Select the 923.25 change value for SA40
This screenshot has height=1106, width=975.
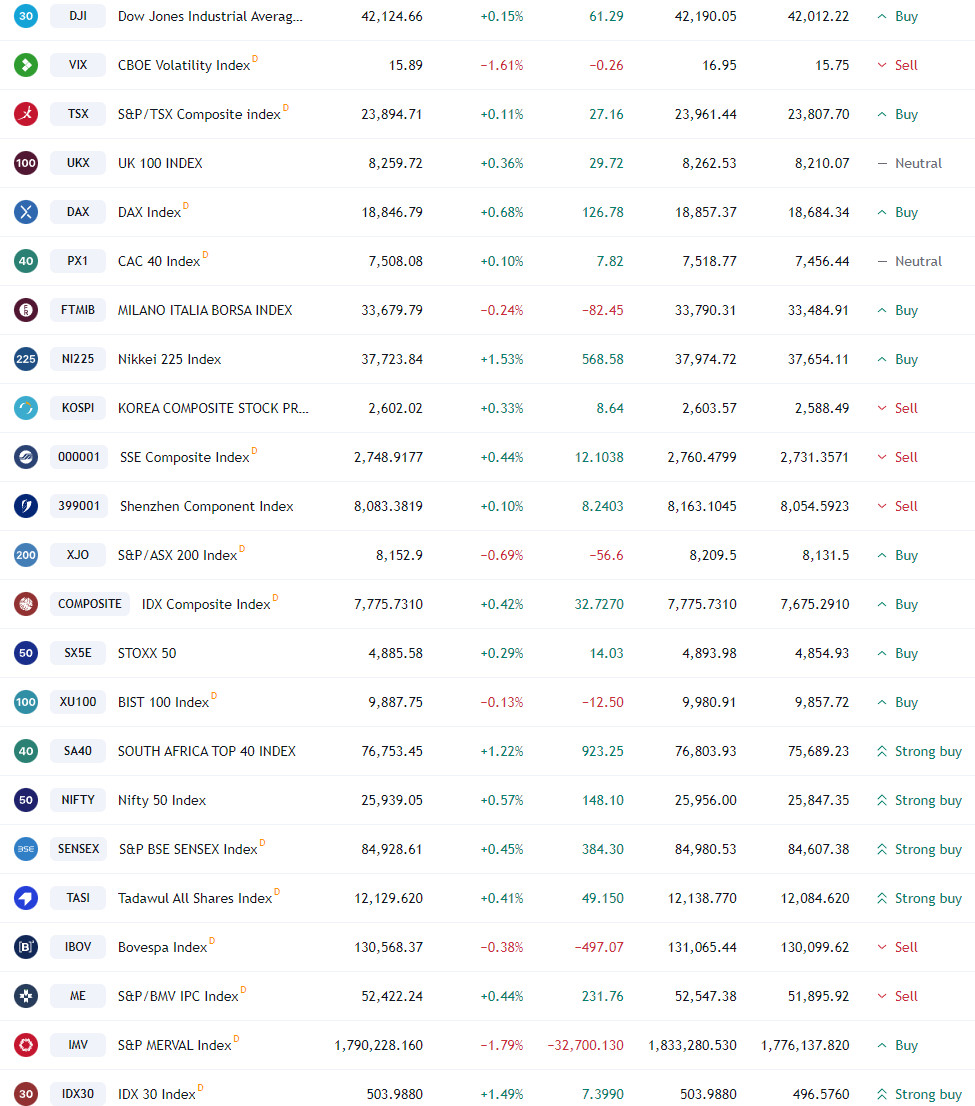coord(602,751)
